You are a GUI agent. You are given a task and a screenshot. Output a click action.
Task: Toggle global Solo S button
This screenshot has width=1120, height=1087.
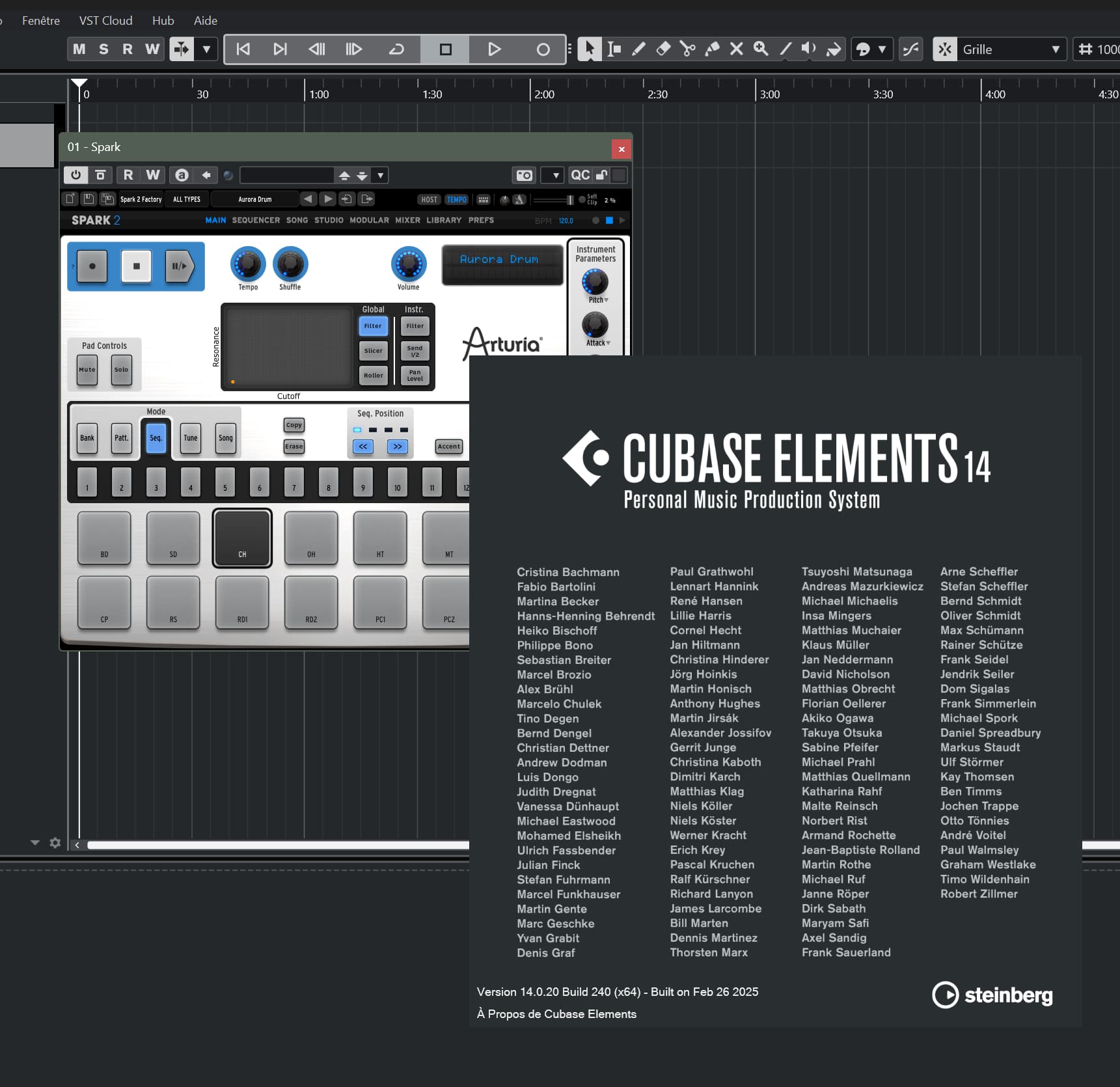[x=103, y=49]
